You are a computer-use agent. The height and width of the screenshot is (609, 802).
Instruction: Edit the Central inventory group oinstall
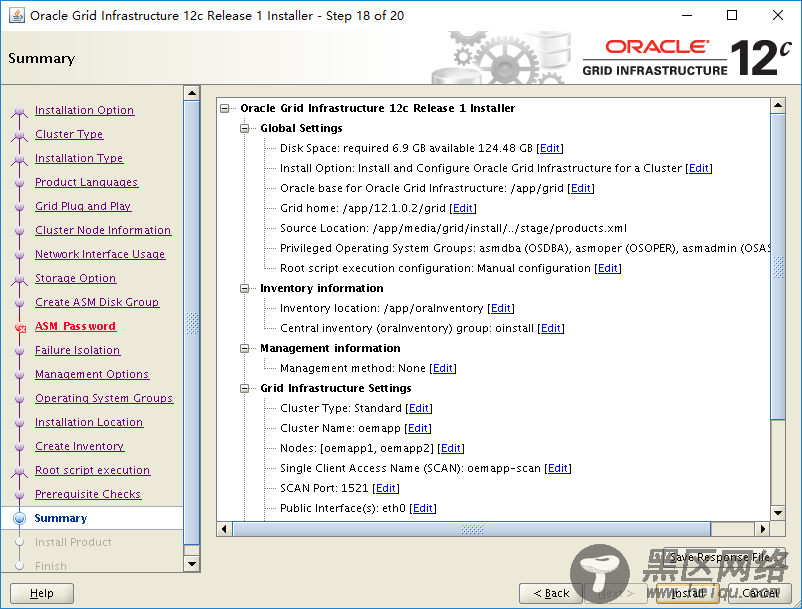click(x=551, y=328)
